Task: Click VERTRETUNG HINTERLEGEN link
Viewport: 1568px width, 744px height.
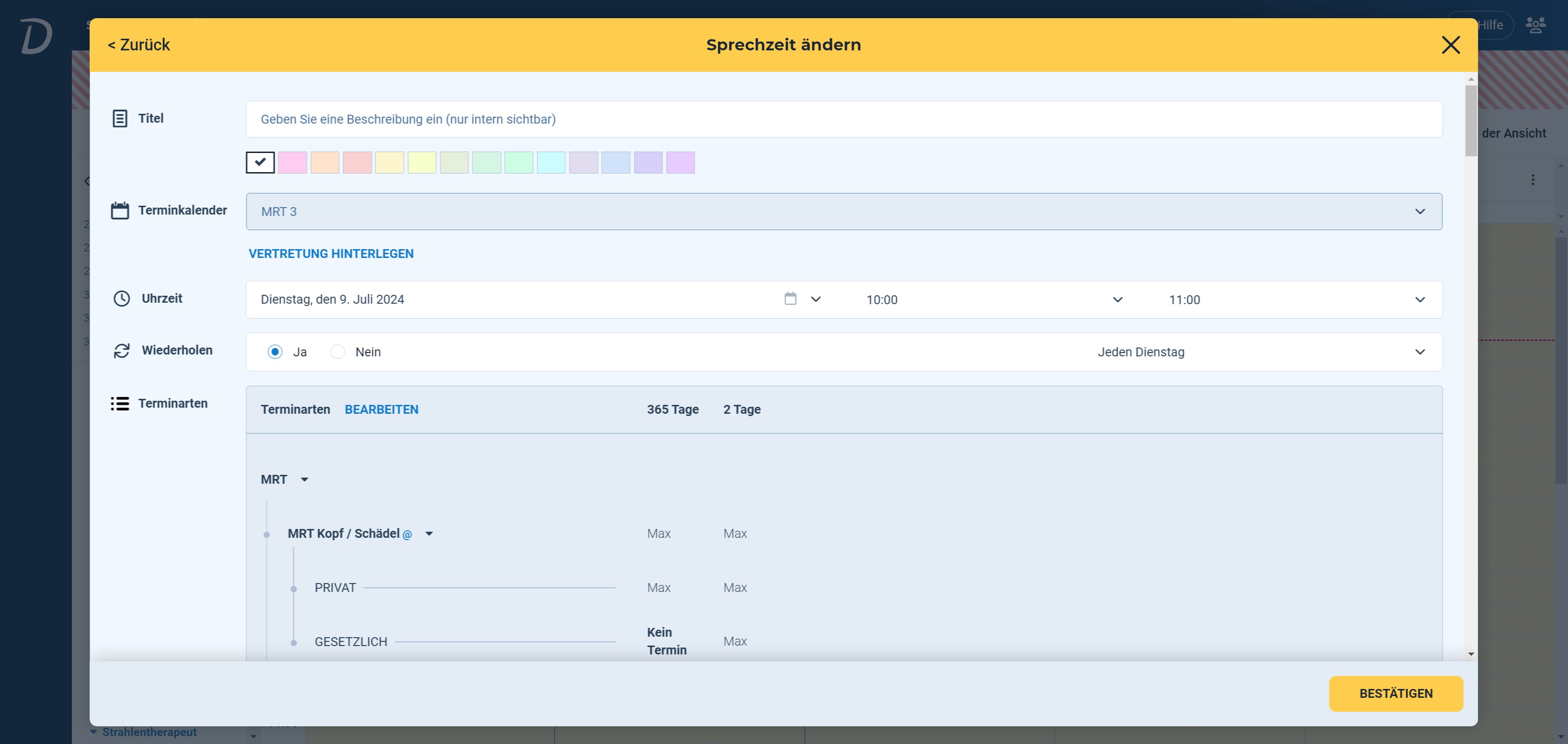Action: [331, 254]
